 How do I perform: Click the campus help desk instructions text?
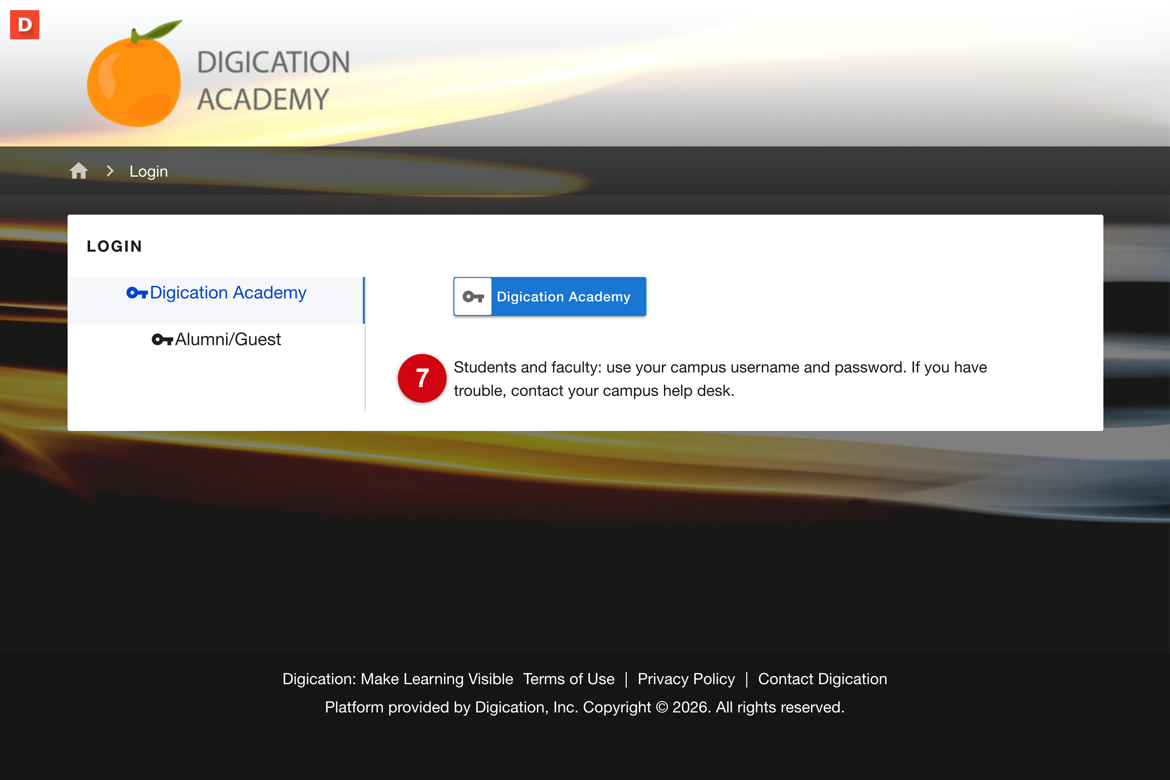click(x=720, y=379)
